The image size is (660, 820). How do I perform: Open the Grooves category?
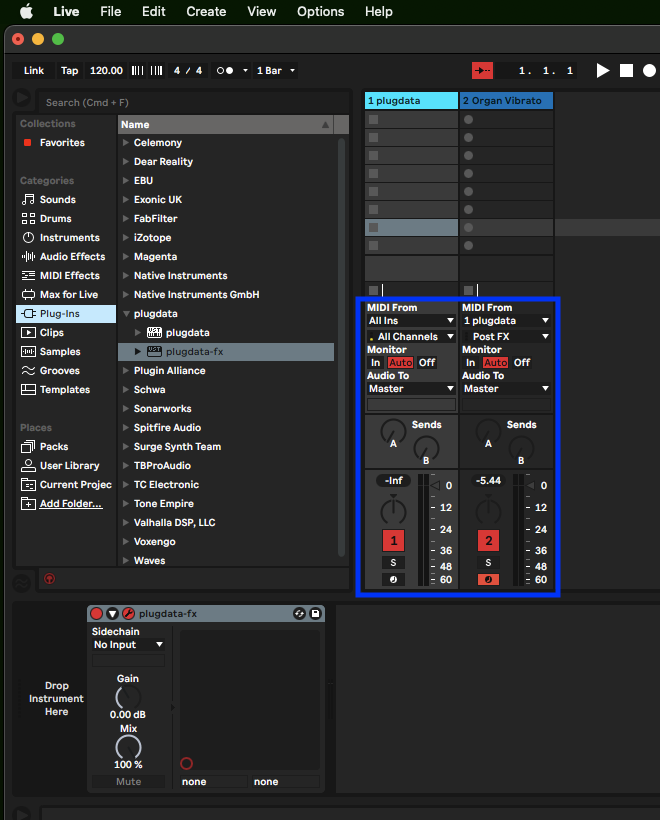(60, 370)
